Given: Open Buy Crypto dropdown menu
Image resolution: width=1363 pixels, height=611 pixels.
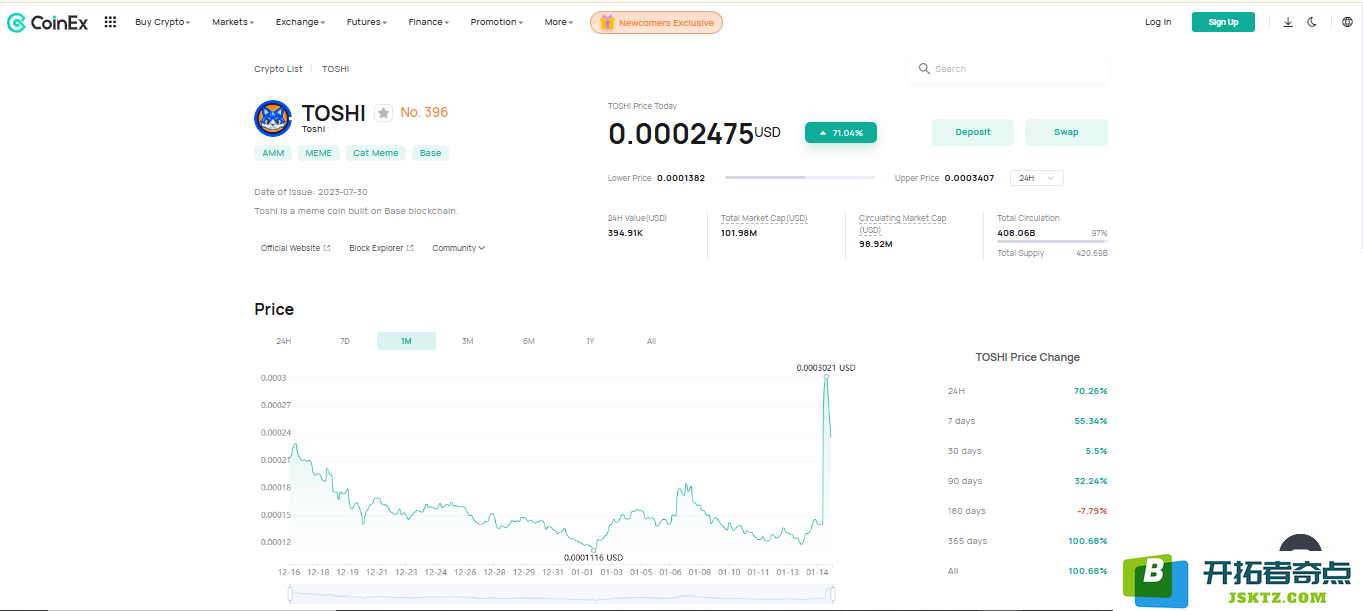Looking at the screenshot, I should pyautogui.click(x=162, y=22).
